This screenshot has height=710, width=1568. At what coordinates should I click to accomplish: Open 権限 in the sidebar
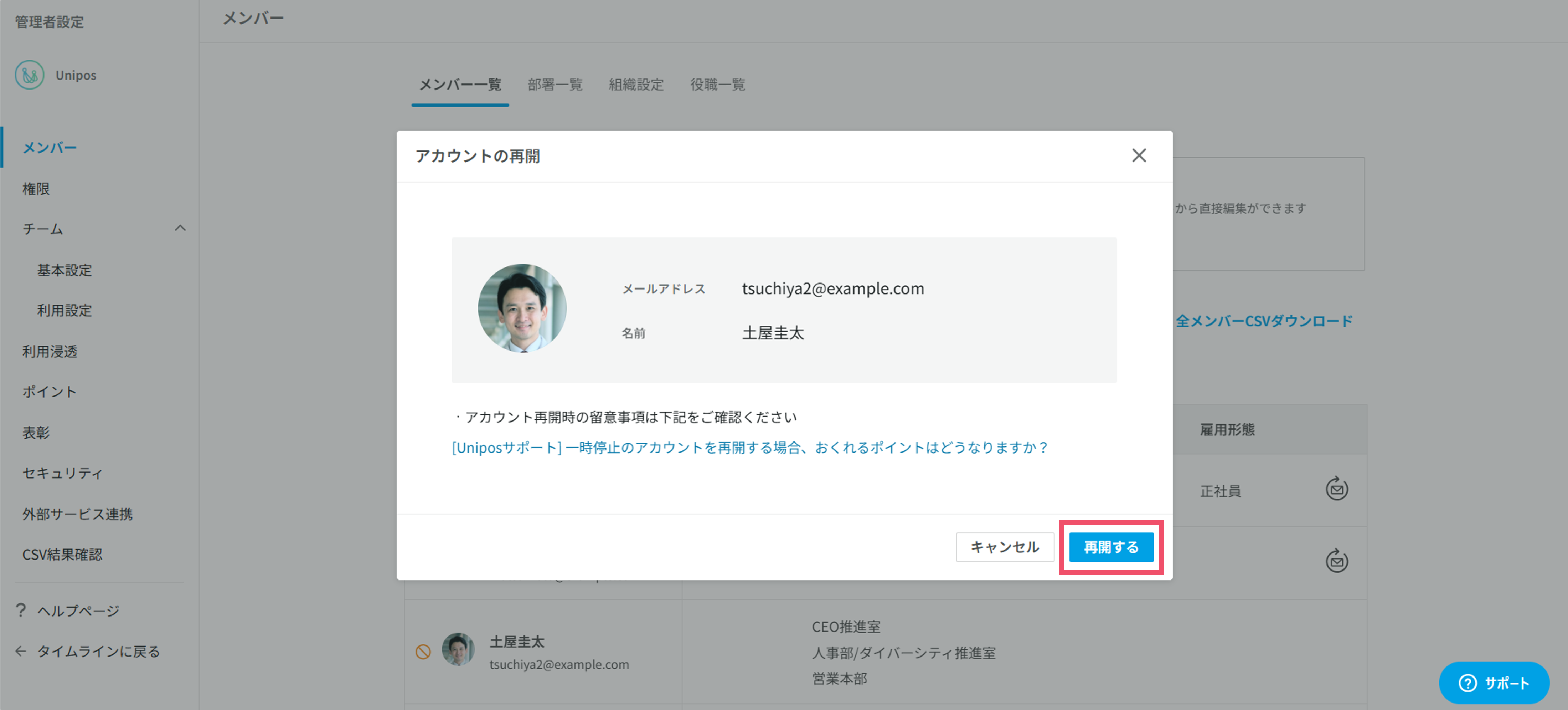click(36, 189)
